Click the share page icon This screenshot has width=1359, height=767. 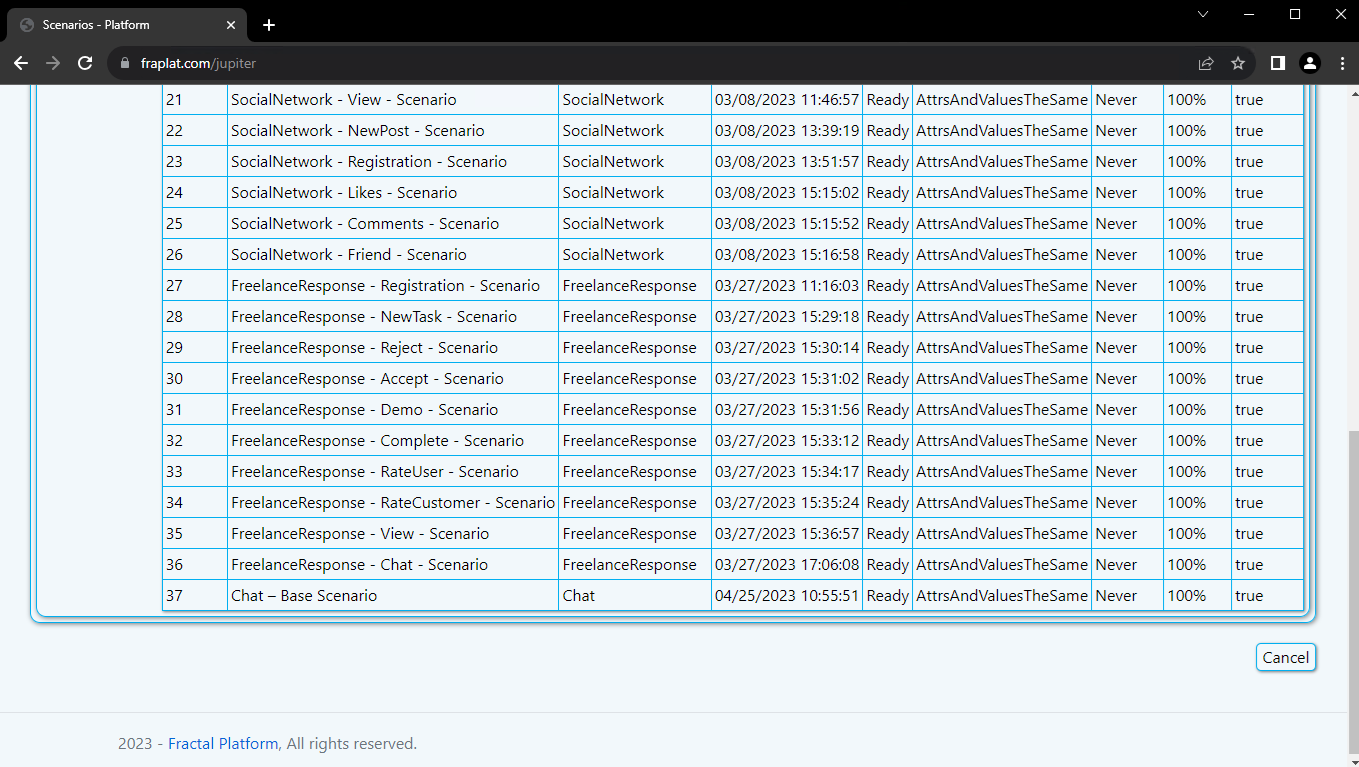point(1206,63)
